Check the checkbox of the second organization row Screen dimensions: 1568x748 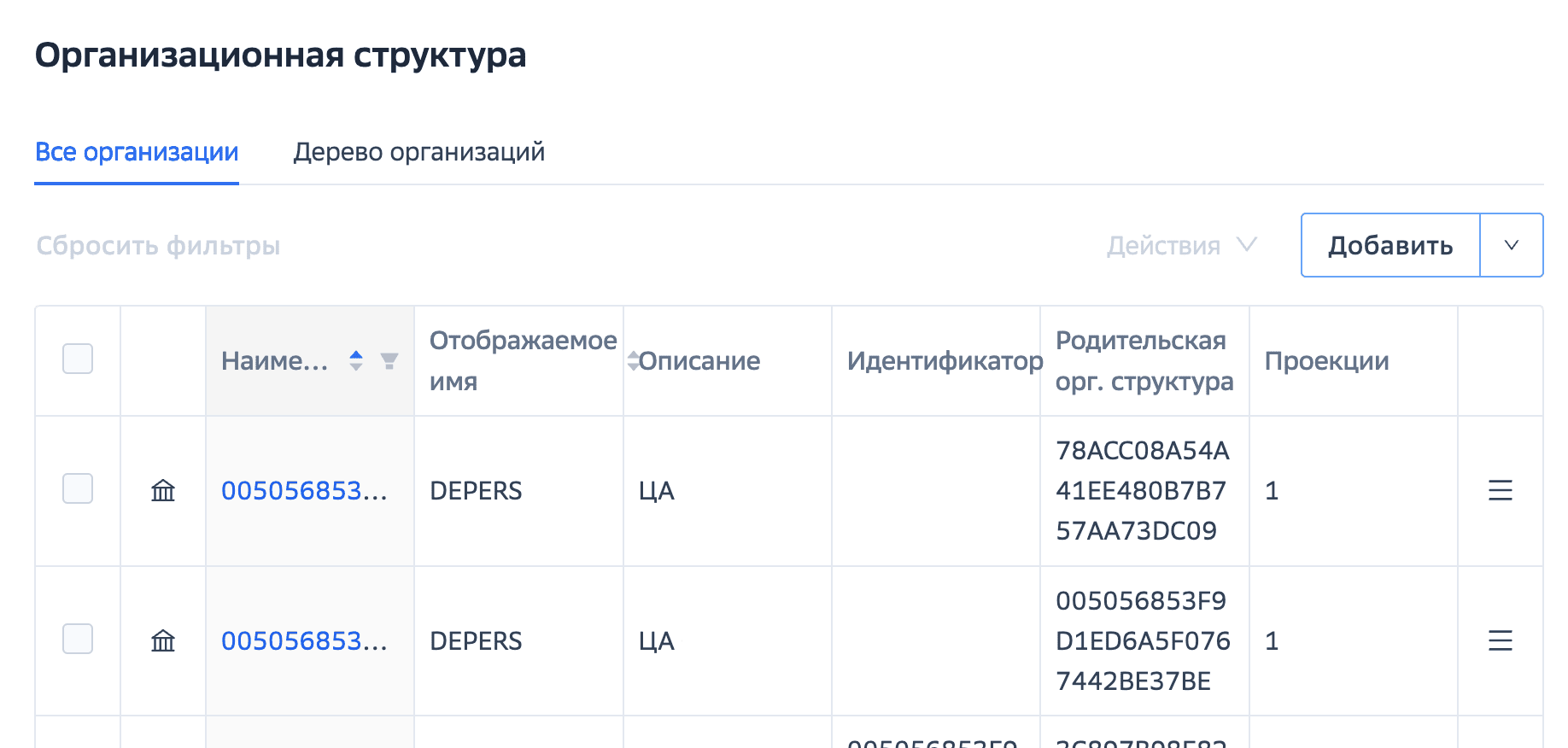click(x=77, y=639)
